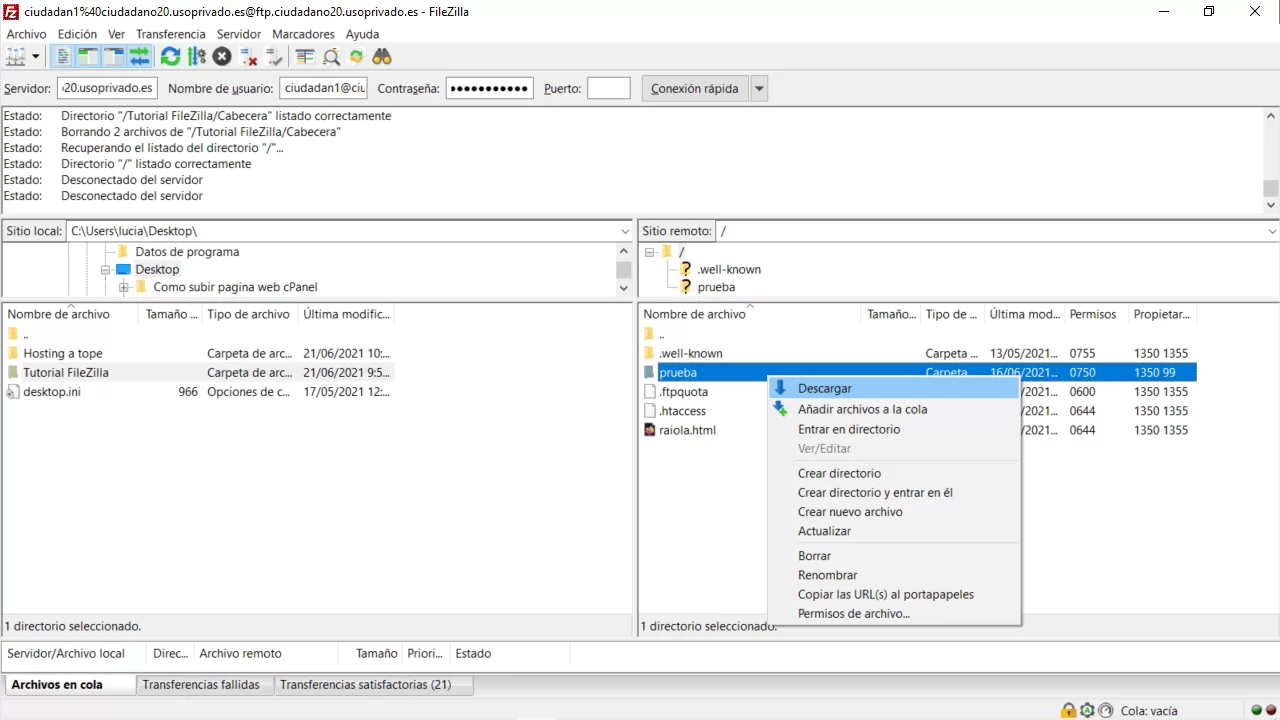Collapse the remote root tree node

pos(649,252)
